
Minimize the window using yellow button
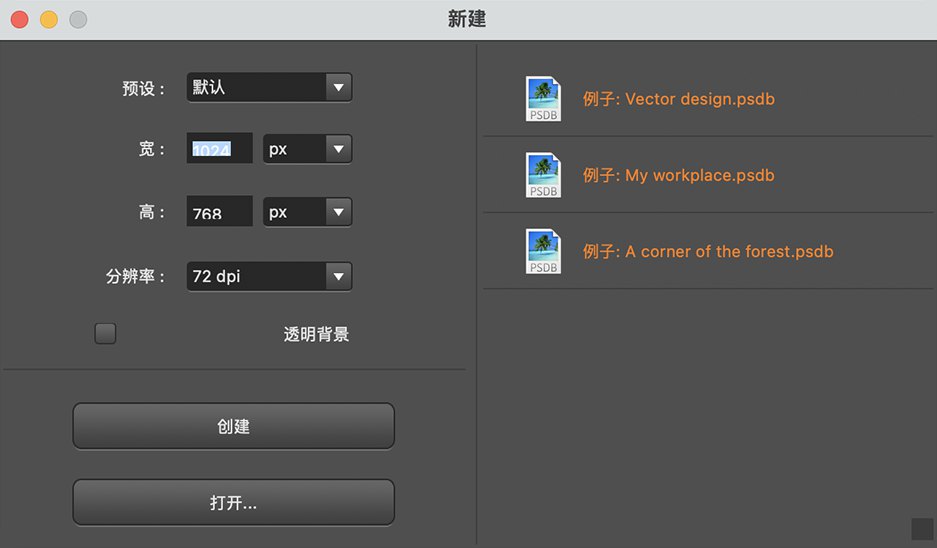coord(48,19)
